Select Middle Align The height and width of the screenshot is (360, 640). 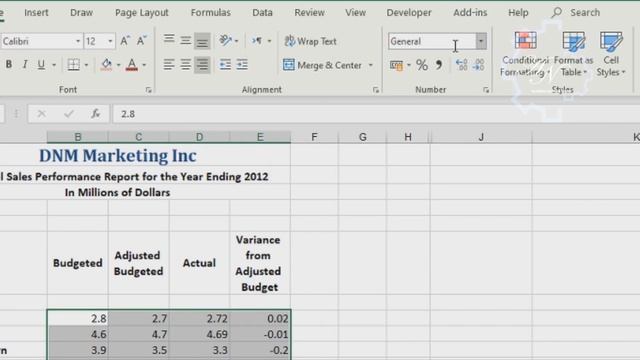click(186, 40)
